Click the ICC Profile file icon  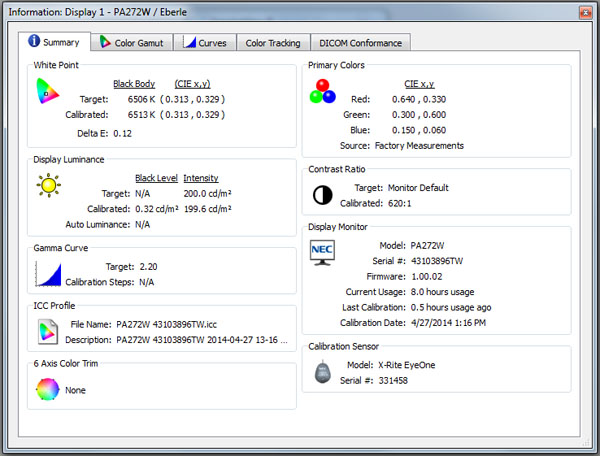pos(47,330)
